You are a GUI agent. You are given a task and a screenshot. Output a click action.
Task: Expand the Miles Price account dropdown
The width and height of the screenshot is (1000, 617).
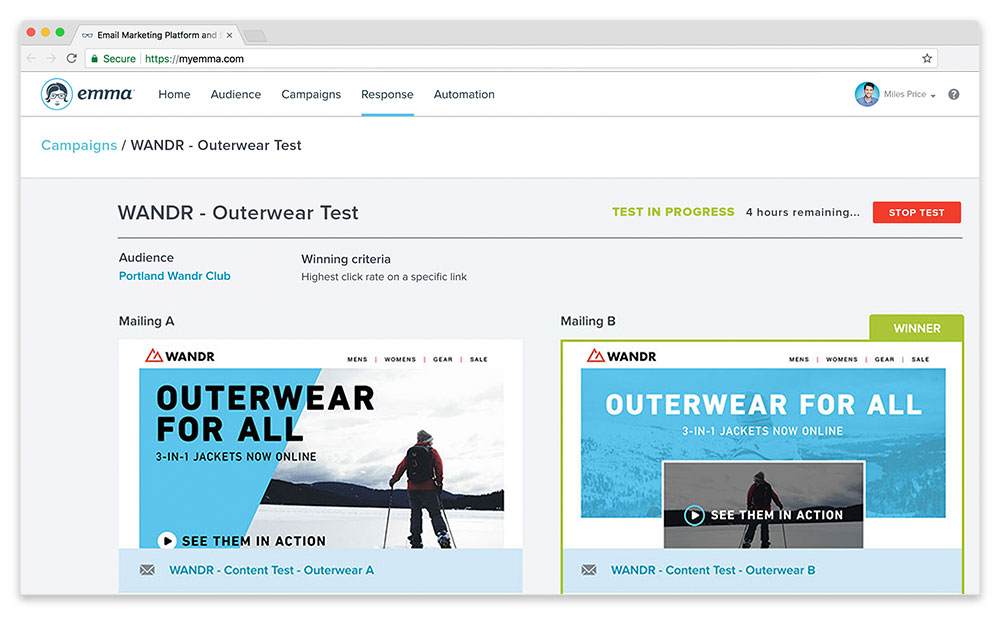(933, 95)
